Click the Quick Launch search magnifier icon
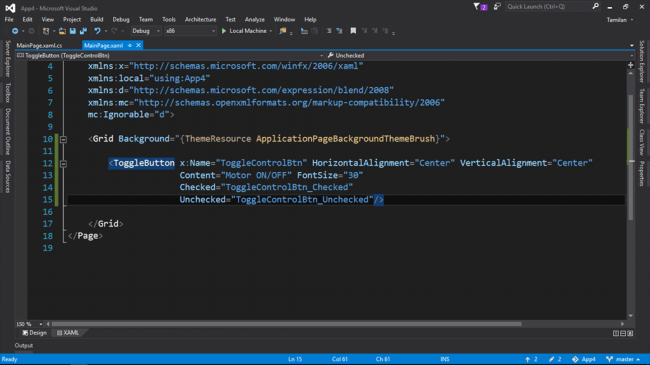650x365 pixels. click(596, 6)
